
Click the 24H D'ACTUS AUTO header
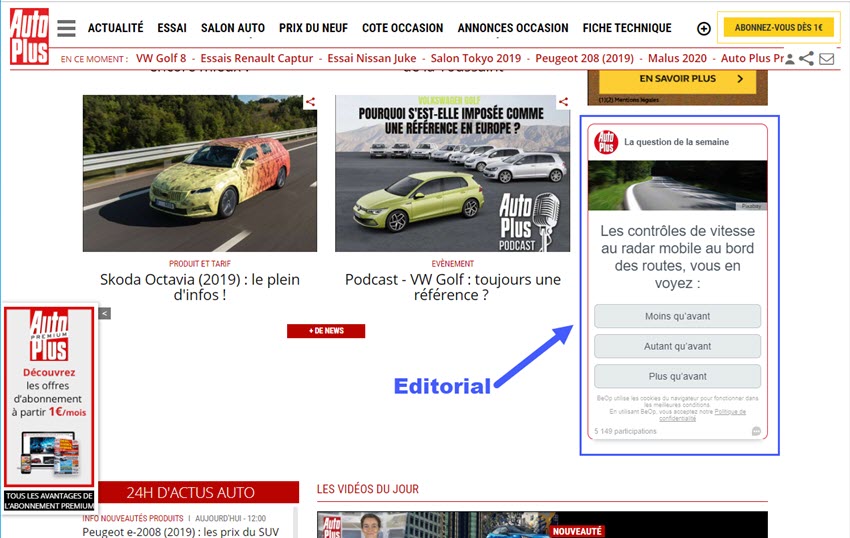(191, 492)
